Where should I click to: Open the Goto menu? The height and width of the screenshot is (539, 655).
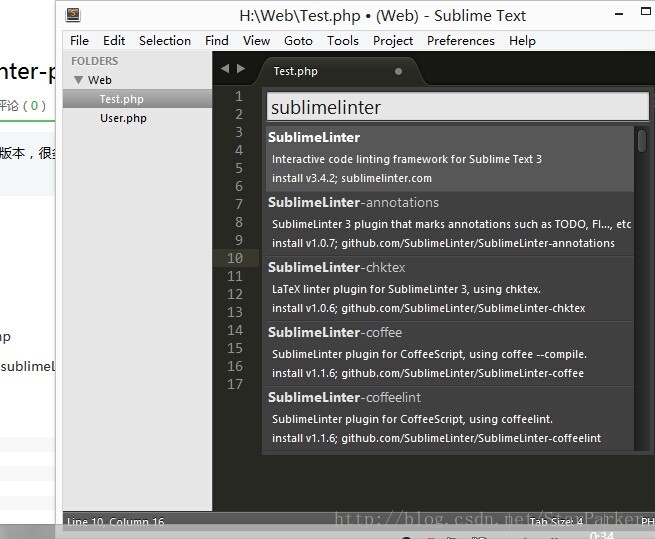coord(298,41)
